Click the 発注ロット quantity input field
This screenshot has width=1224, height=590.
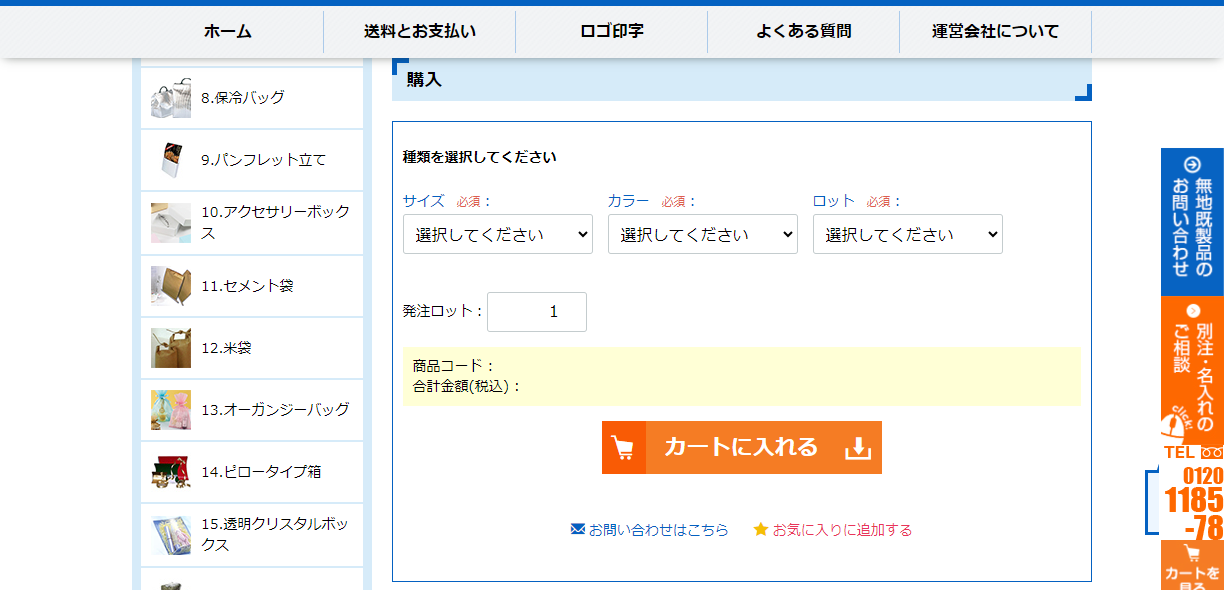point(537,311)
